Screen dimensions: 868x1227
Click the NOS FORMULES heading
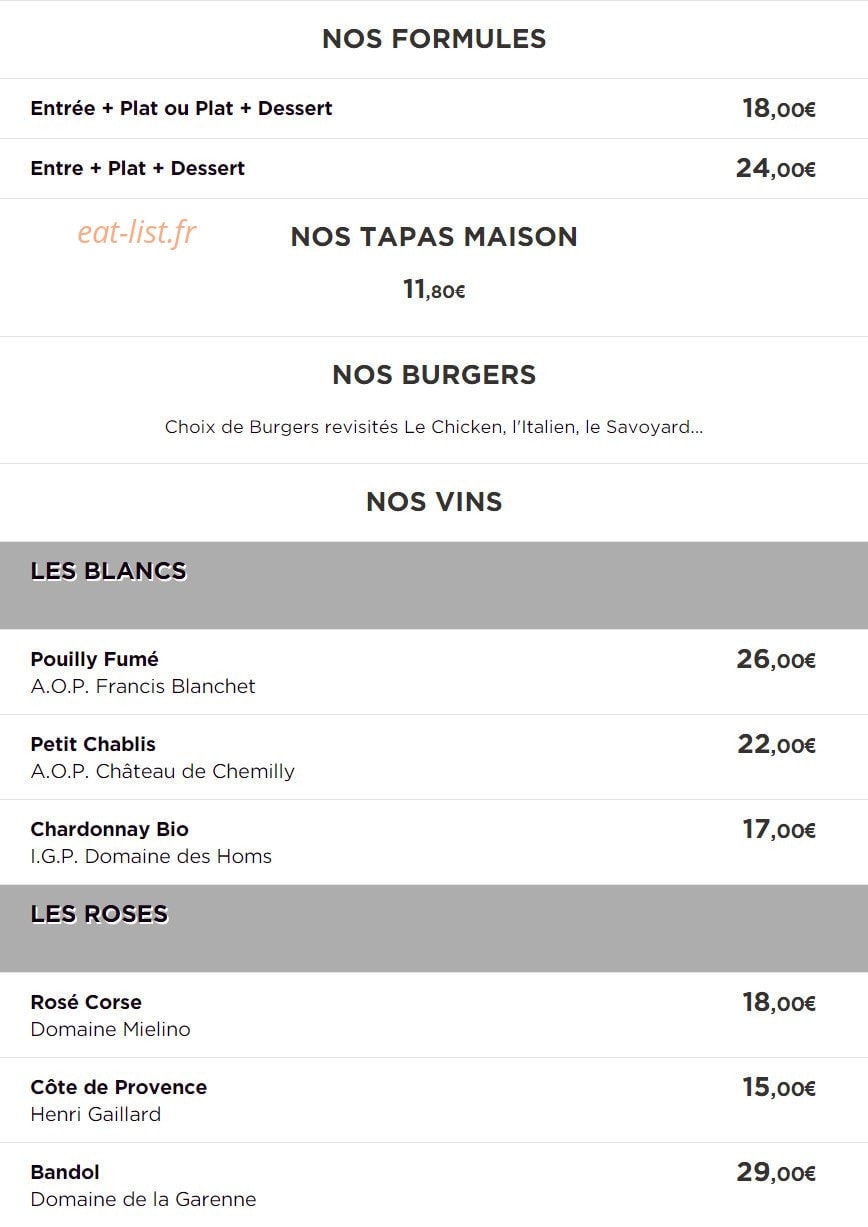point(434,39)
